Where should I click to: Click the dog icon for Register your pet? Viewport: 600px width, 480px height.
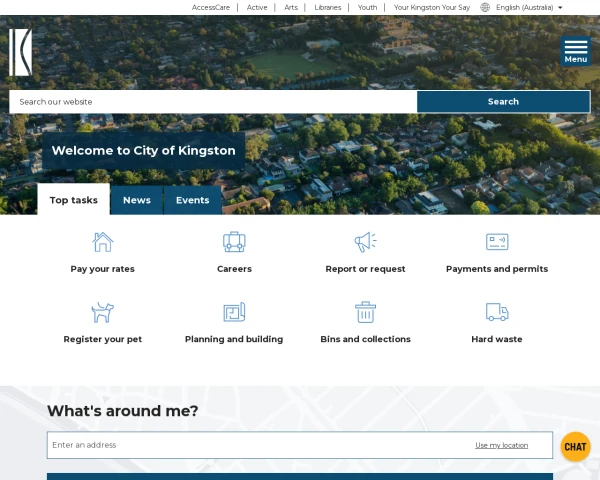coord(103,312)
